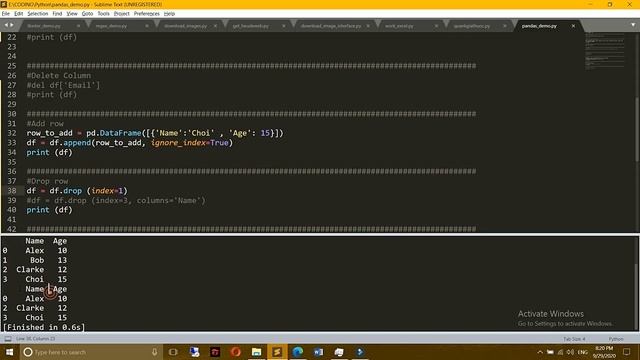
Task: Open the Tools menu
Action: point(103,13)
